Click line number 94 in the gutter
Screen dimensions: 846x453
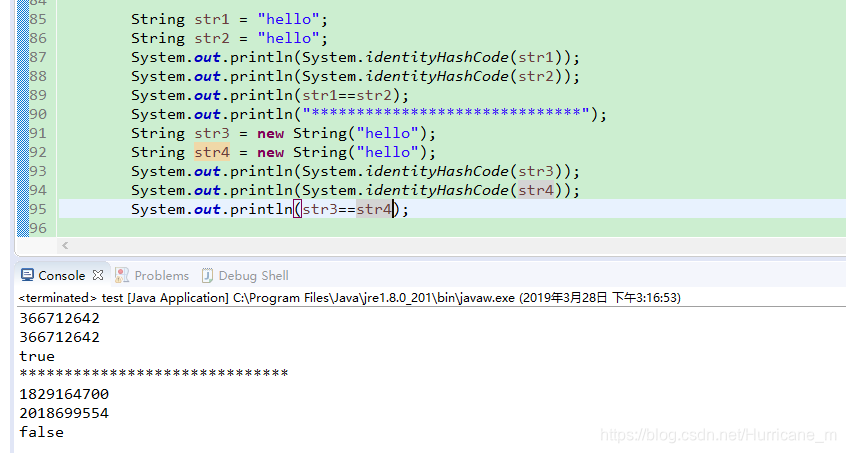pos(38,190)
